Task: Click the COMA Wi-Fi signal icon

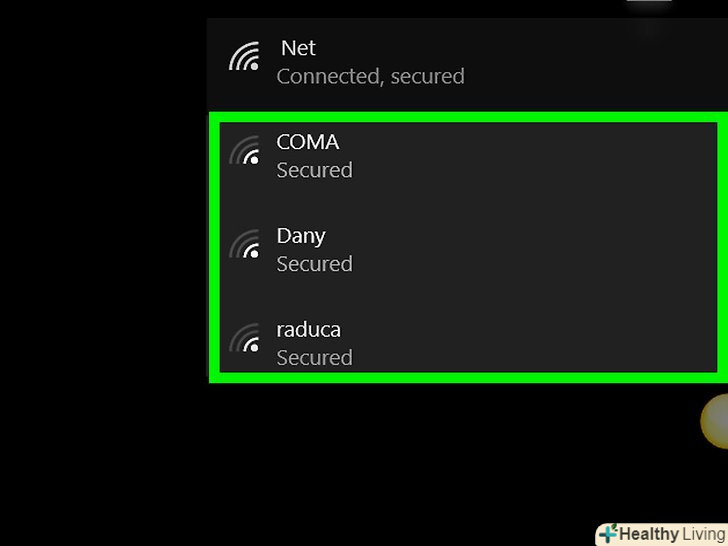Action: click(244, 150)
